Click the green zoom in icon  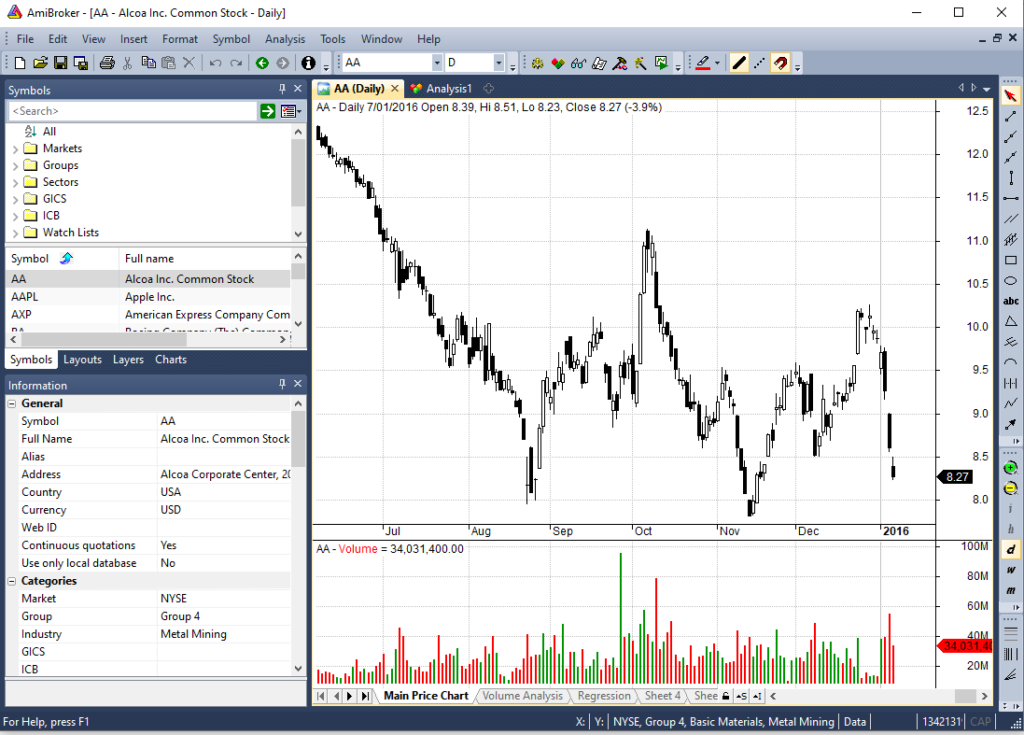click(x=1010, y=468)
